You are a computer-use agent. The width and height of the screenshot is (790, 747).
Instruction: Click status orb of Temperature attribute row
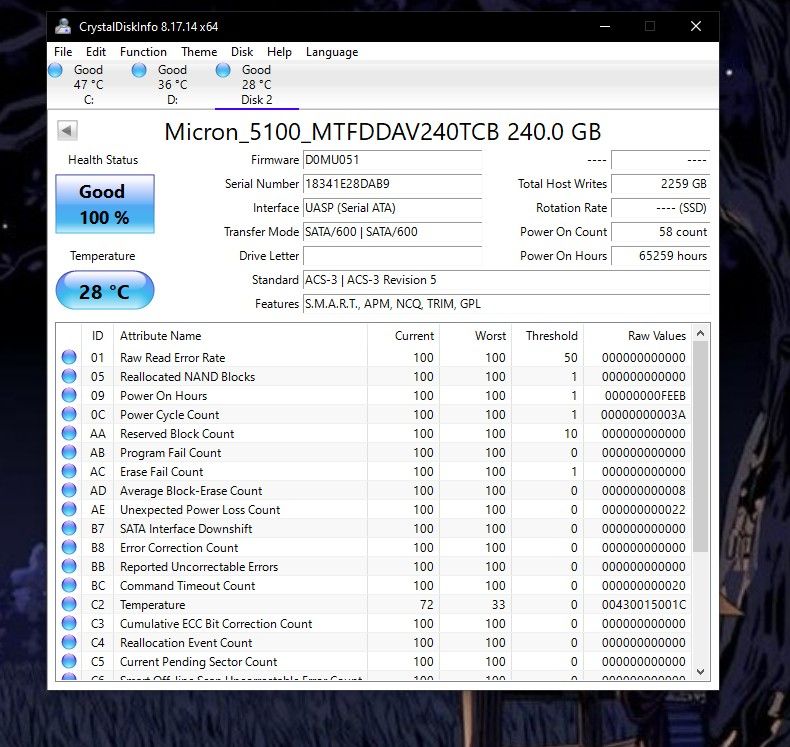69,604
